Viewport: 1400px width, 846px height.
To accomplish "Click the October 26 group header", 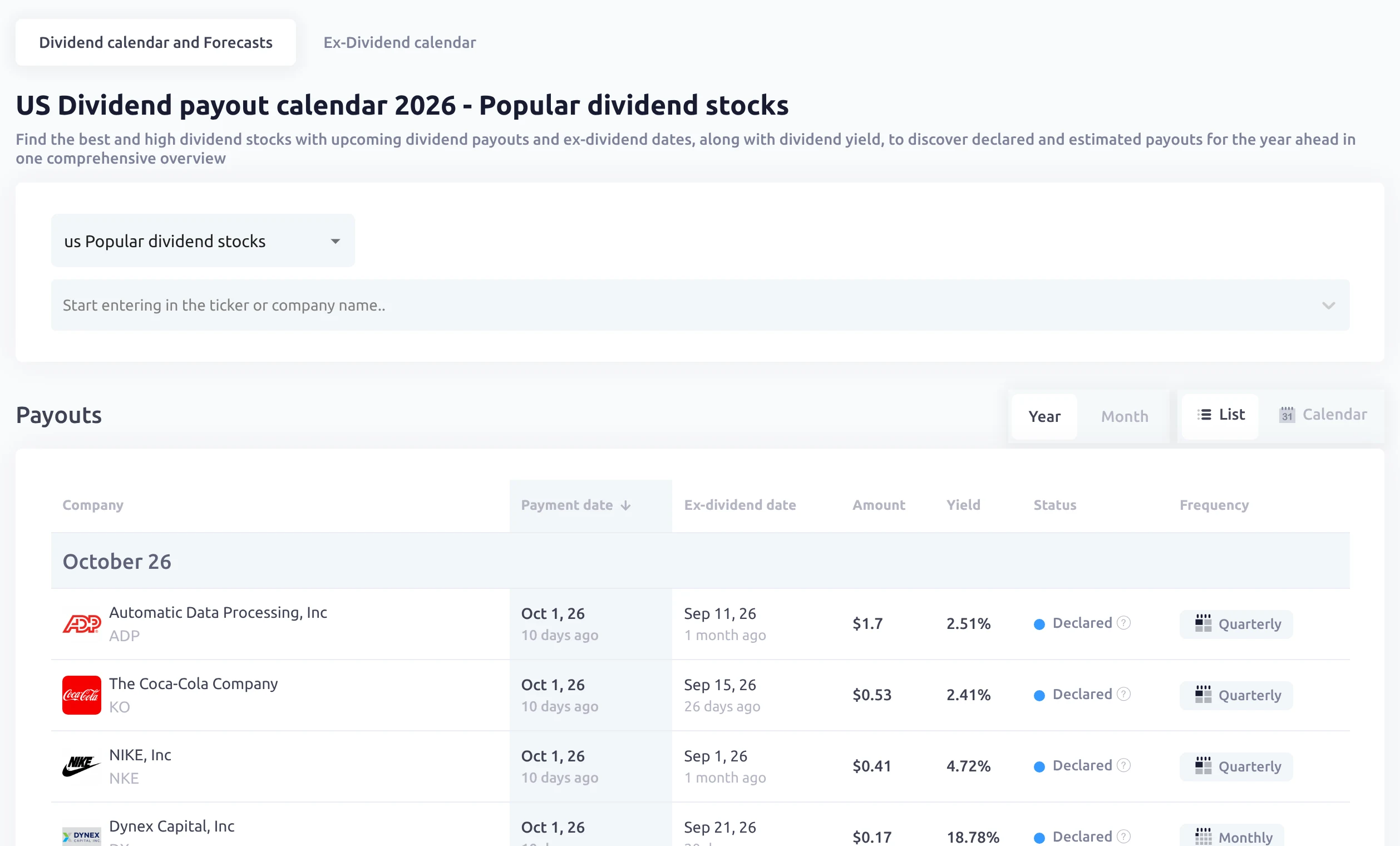I will [x=700, y=561].
